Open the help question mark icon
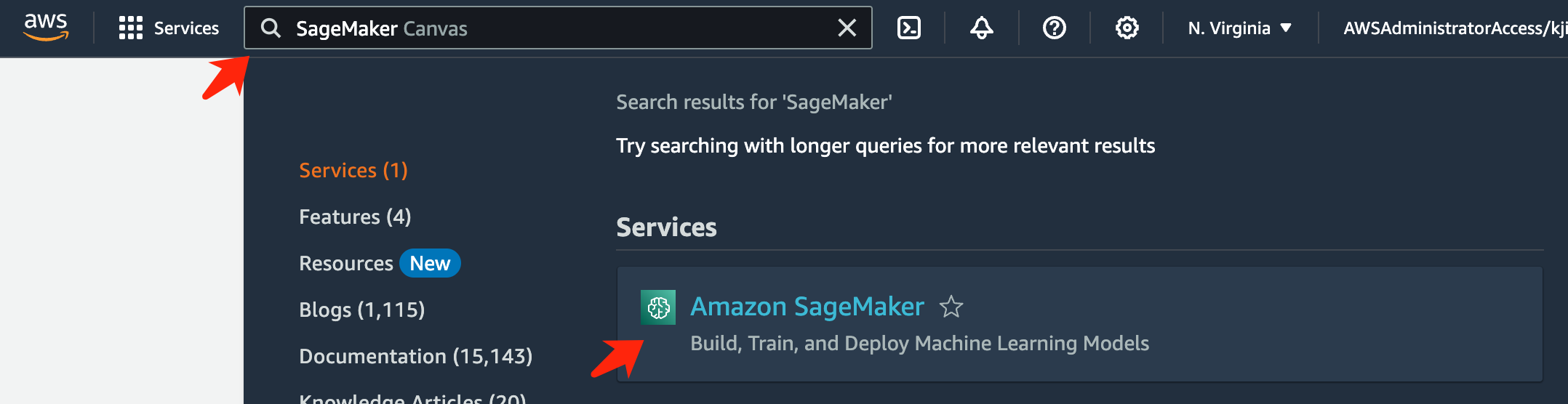Viewport: 1568px width, 404px height. [1054, 28]
